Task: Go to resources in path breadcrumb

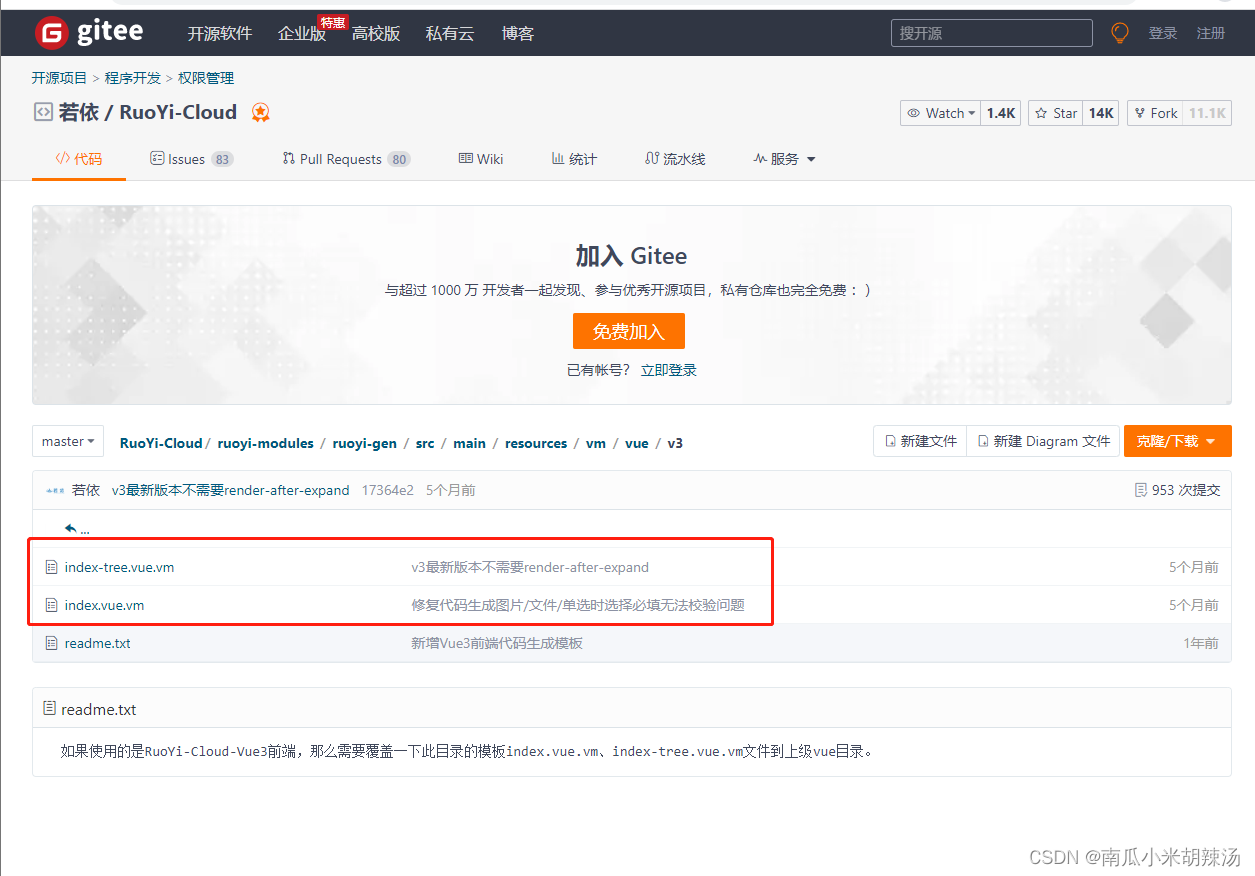Action: click(536, 443)
